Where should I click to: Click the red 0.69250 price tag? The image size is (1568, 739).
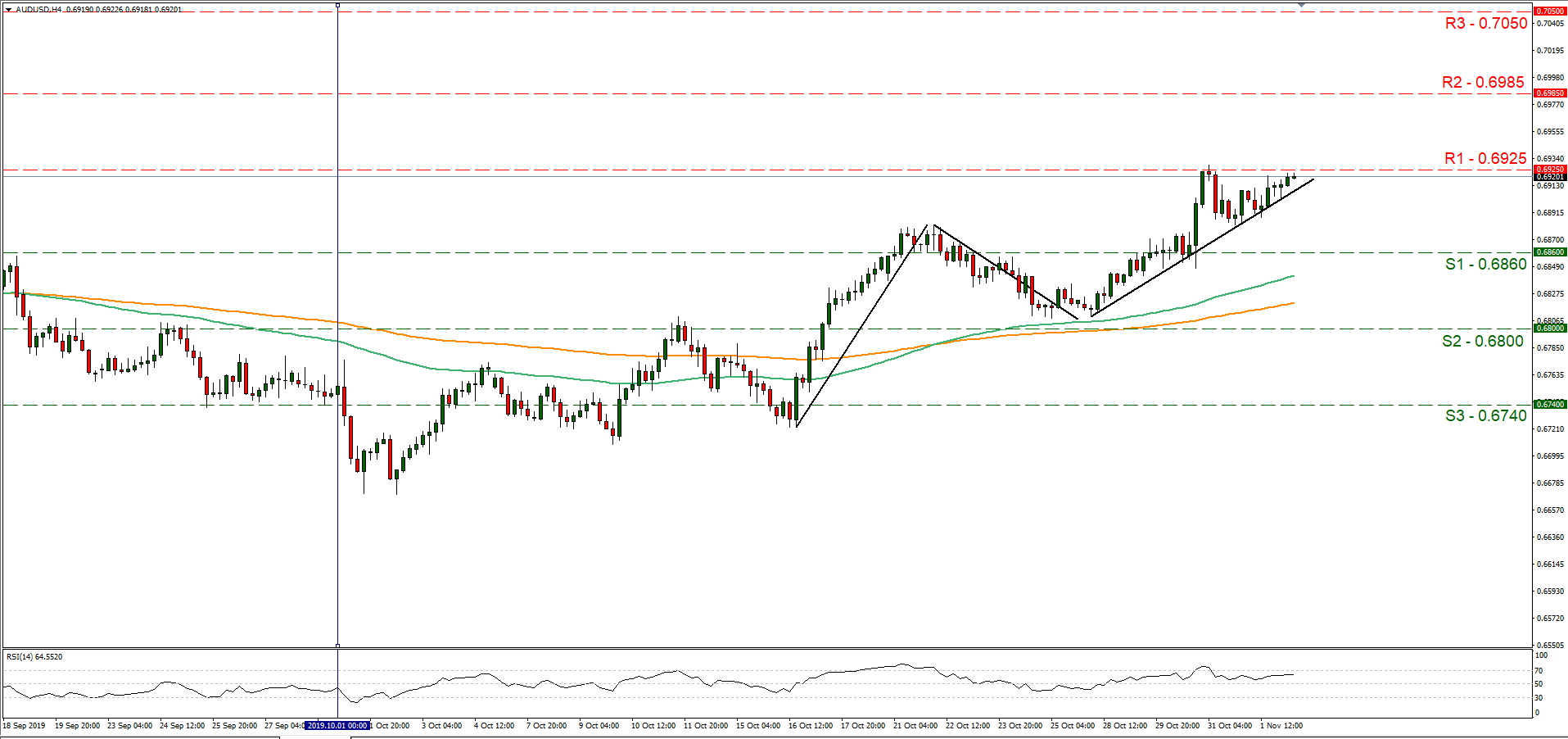click(x=1550, y=170)
